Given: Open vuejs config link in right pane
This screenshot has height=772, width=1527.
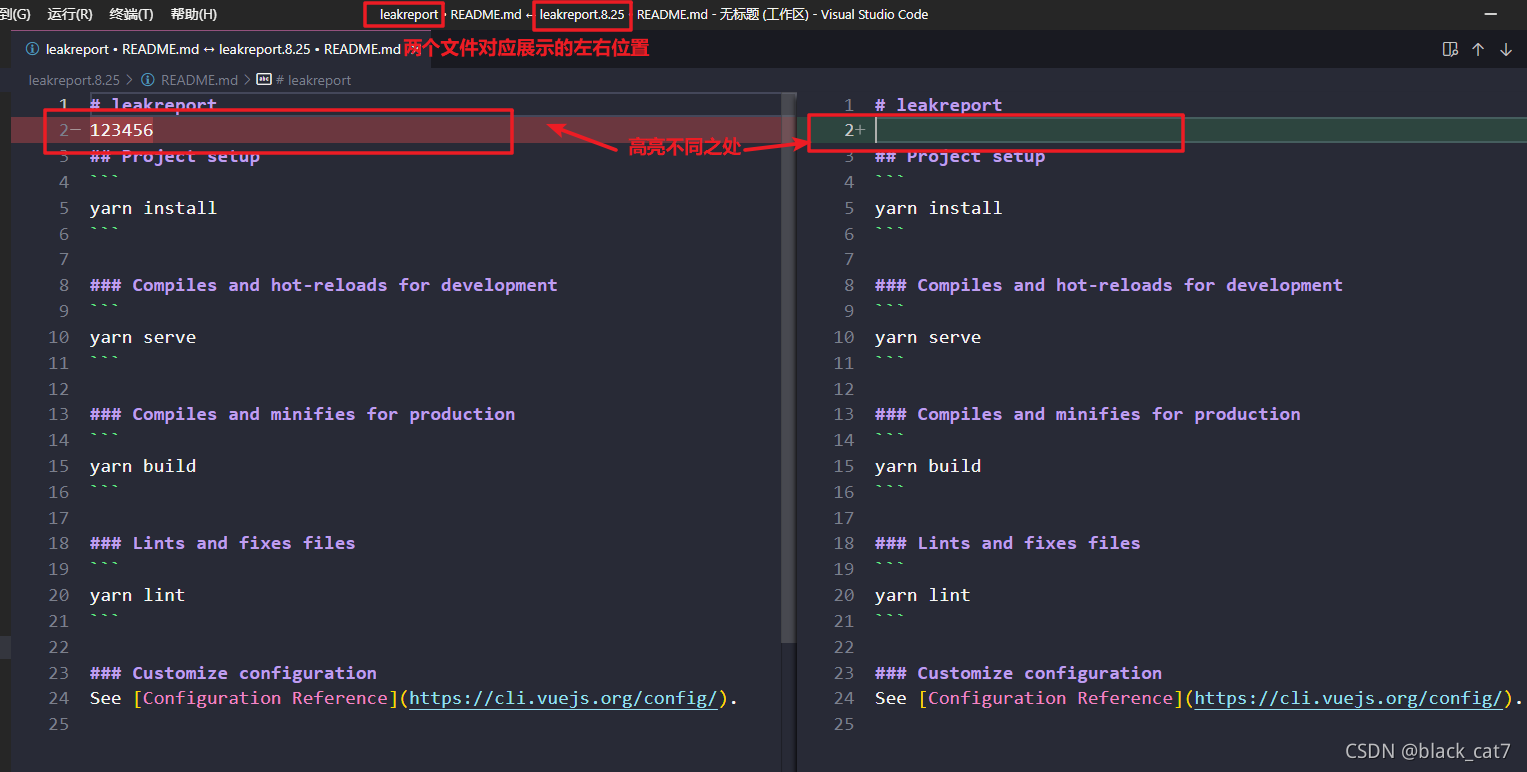Looking at the screenshot, I should pyautogui.click(x=1348, y=698).
